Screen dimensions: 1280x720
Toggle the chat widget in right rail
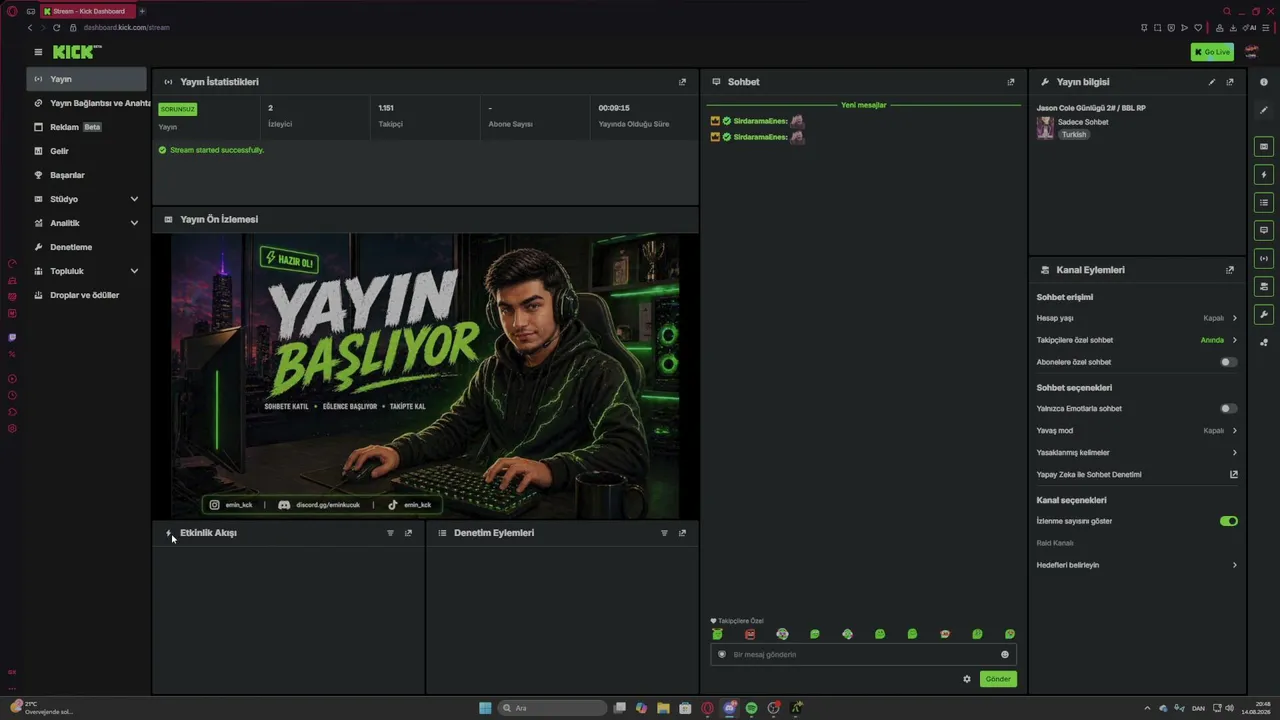click(1264, 231)
